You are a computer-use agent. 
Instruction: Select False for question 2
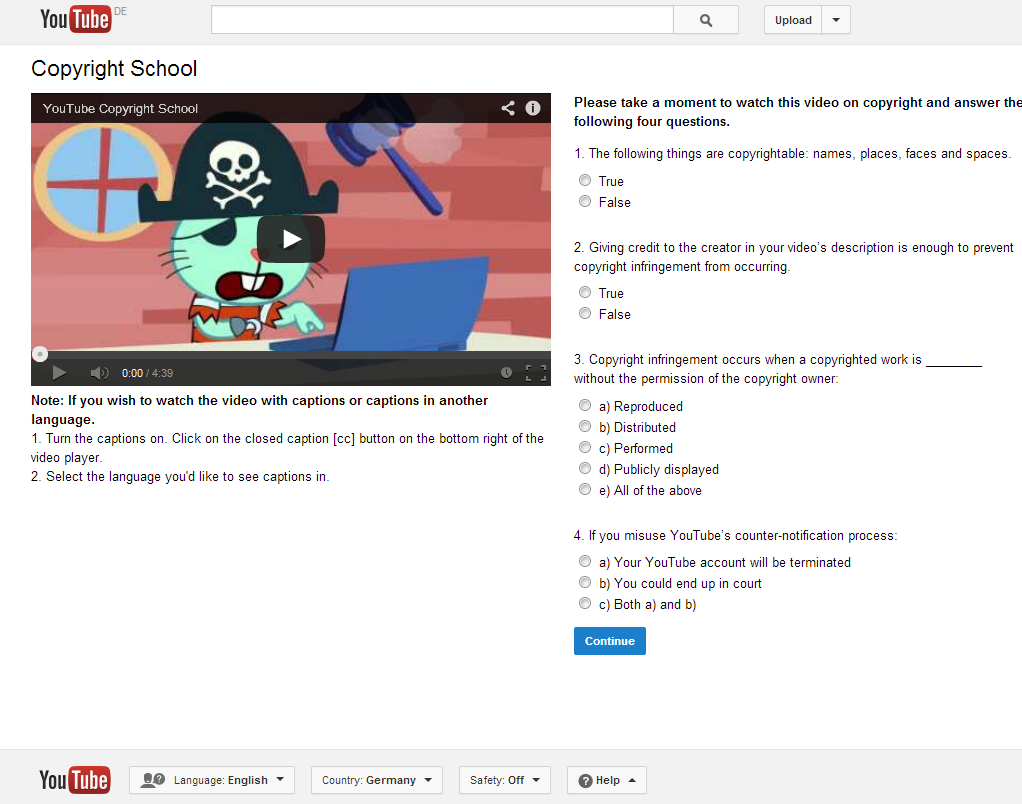tap(585, 313)
